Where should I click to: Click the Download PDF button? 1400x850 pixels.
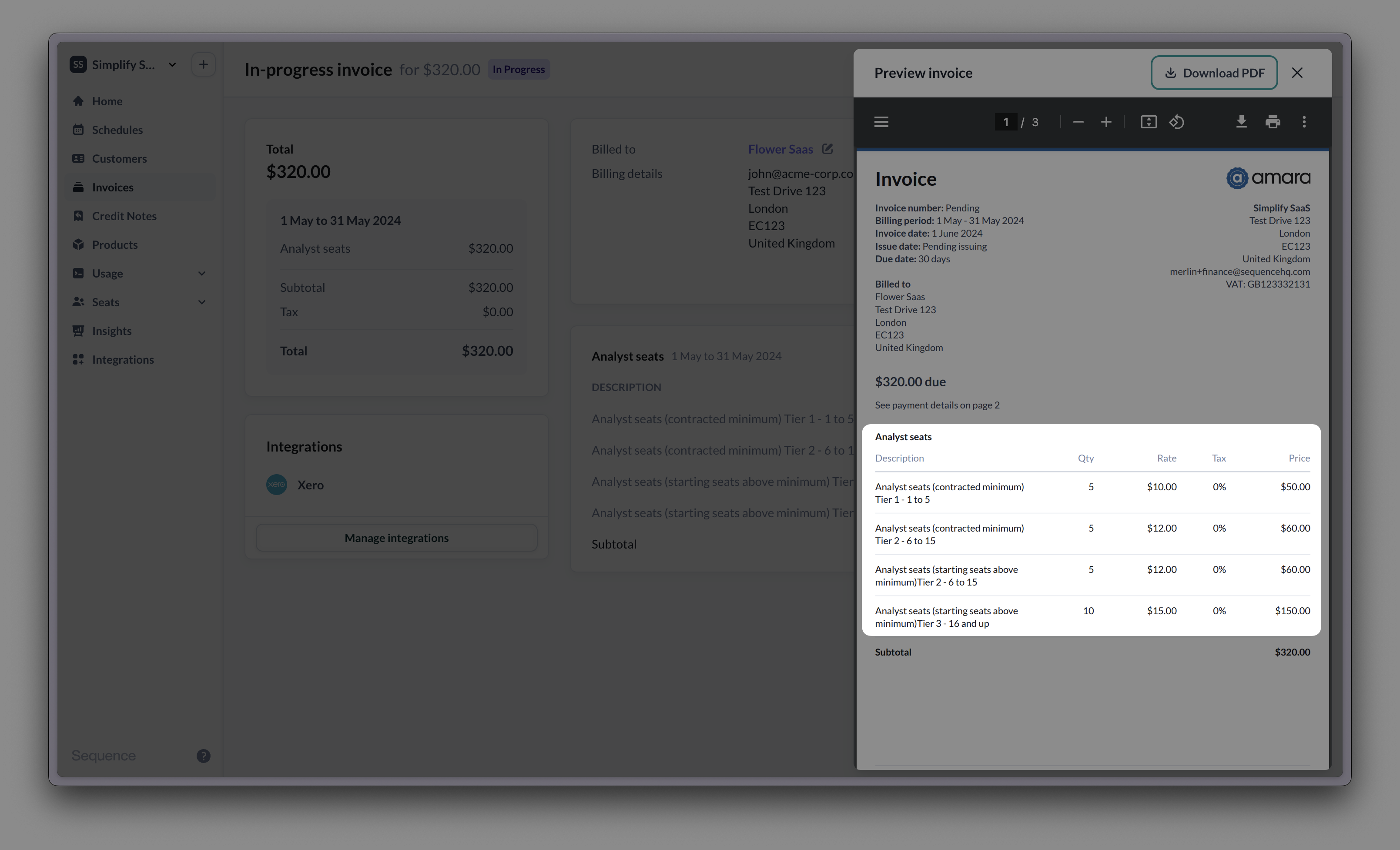click(x=1214, y=73)
